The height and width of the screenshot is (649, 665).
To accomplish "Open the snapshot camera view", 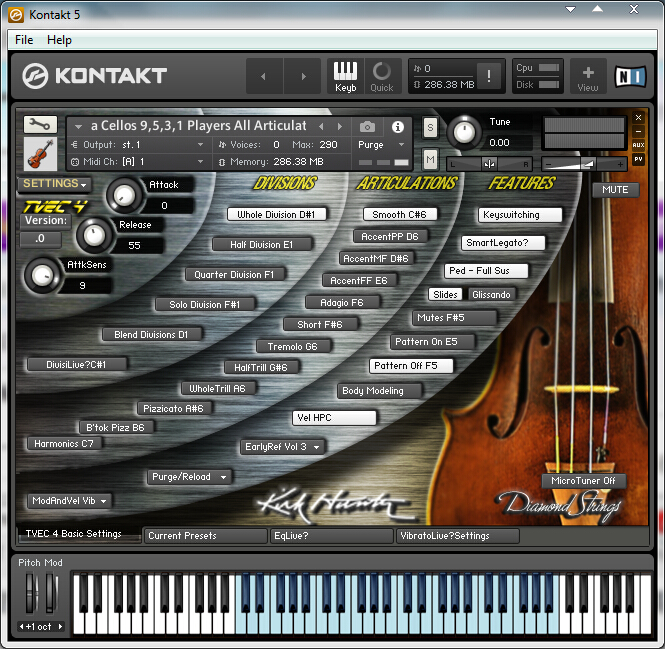I will pyautogui.click(x=367, y=126).
